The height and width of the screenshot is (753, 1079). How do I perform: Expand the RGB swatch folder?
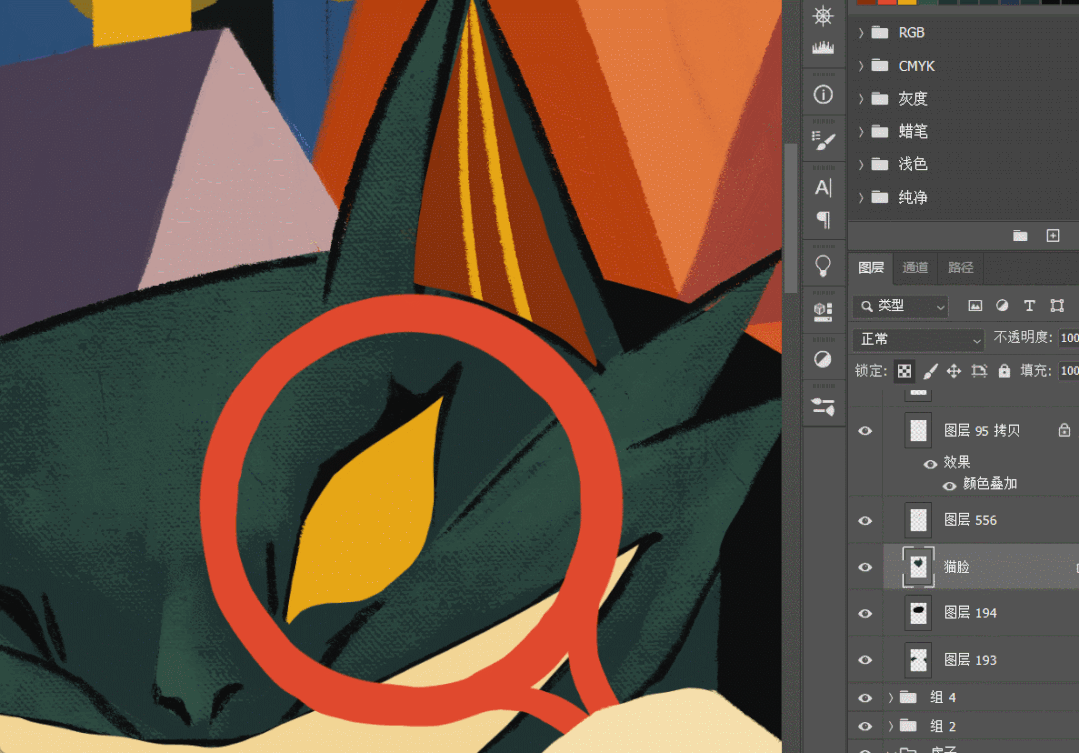[861, 32]
